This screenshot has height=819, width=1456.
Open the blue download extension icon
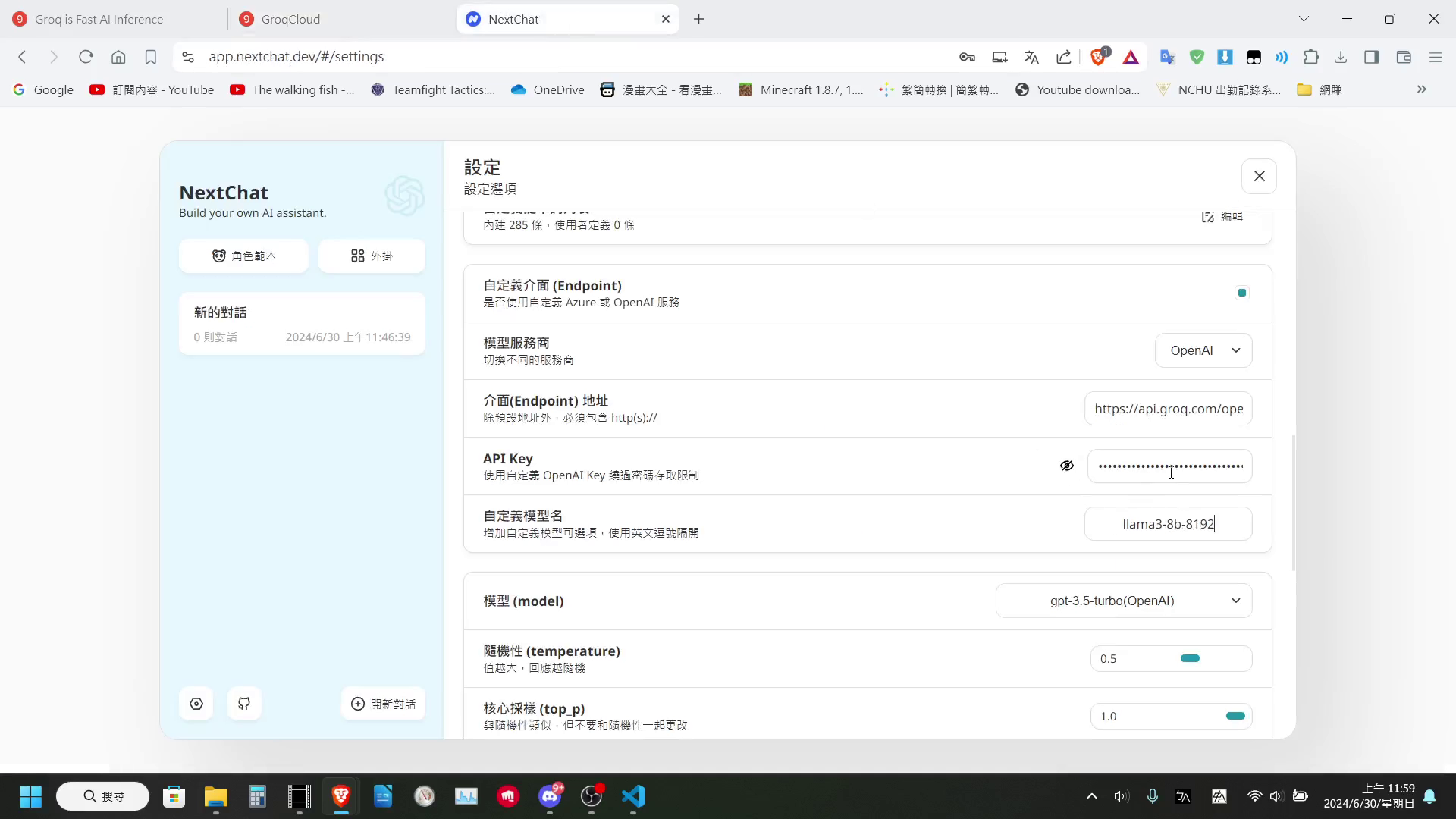click(x=1225, y=57)
